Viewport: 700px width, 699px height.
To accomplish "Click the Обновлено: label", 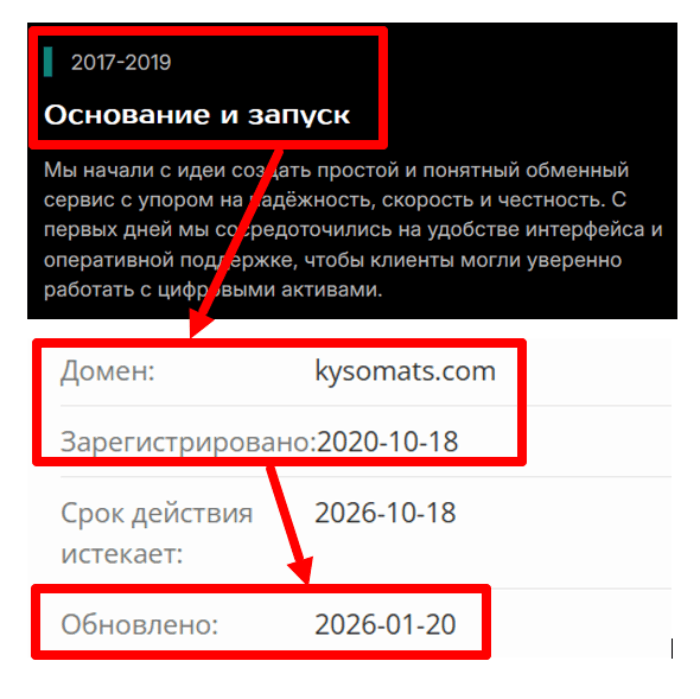I will pyautogui.click(x=139, y=624).
